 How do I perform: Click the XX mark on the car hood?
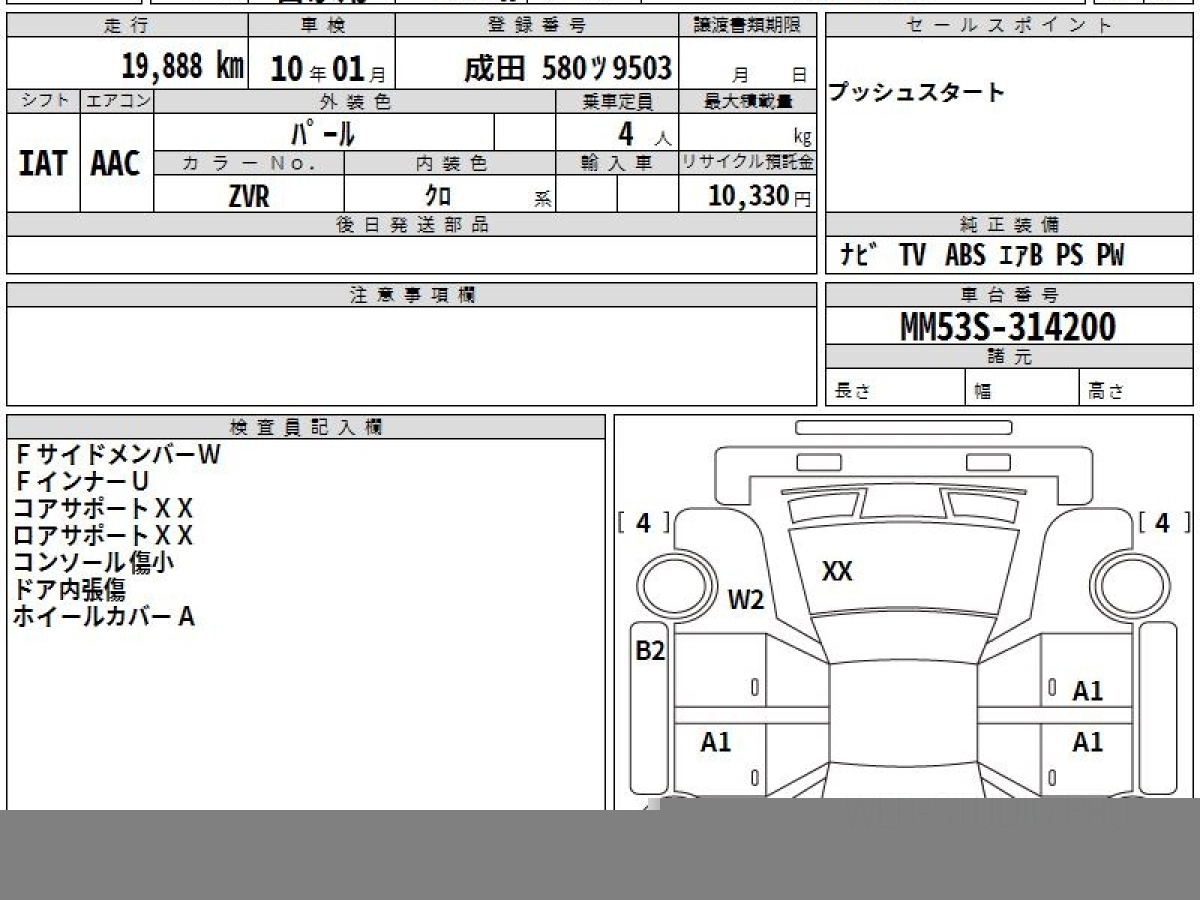(x=837, y=572)
